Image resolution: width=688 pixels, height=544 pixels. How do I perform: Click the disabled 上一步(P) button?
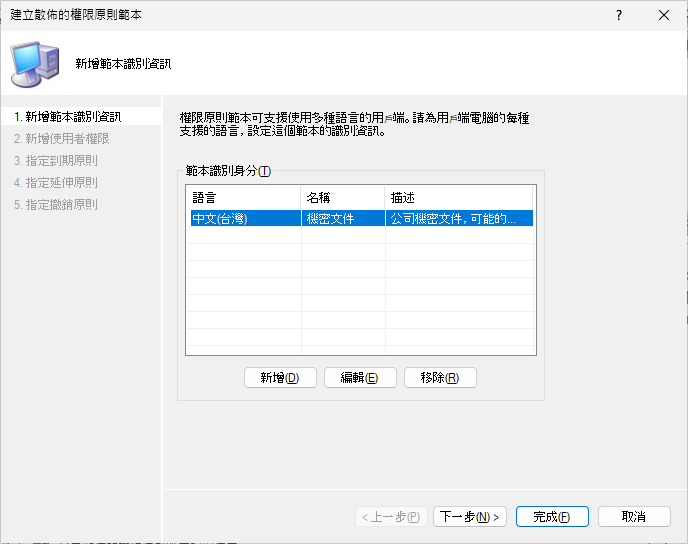(391, 516)
